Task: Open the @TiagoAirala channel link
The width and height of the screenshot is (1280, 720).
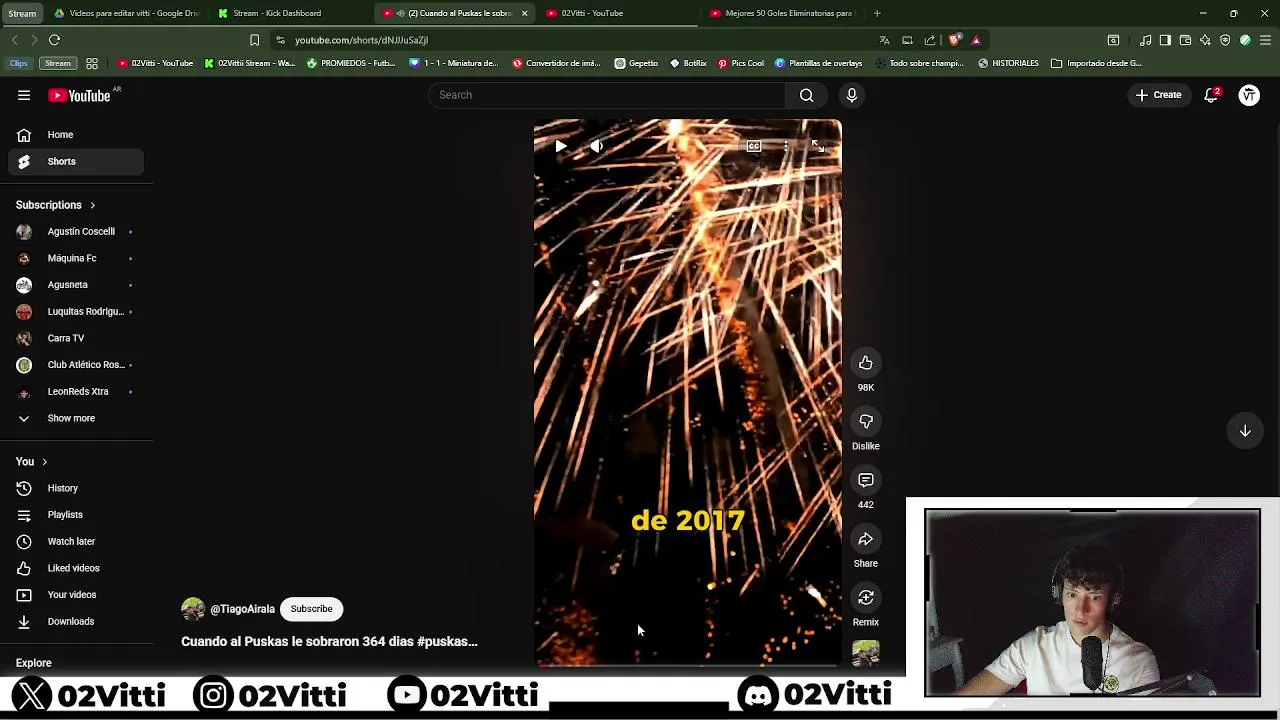Action: click(x=242, y=609)
